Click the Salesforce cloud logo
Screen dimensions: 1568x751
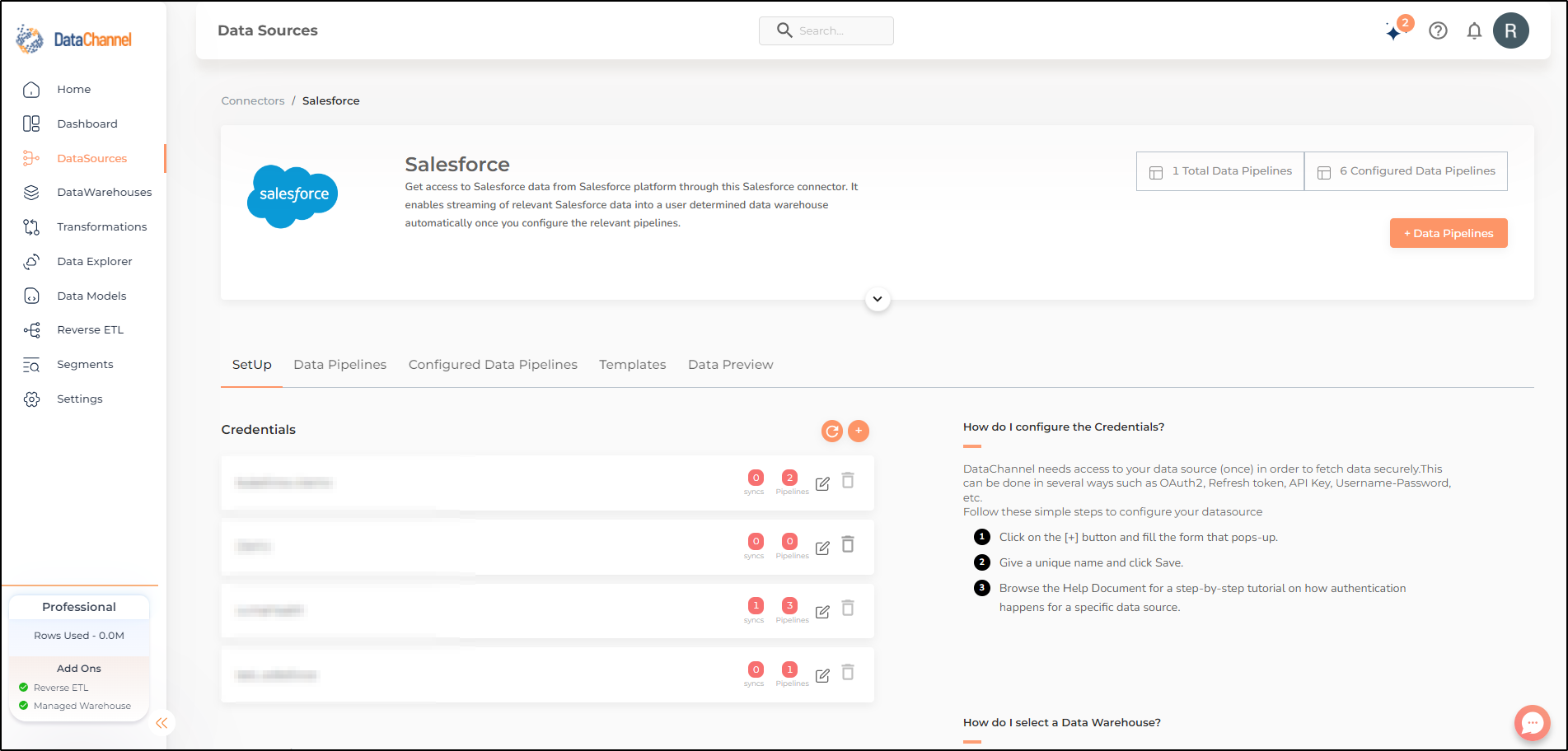pyautogui.click(x=293, y=196)
